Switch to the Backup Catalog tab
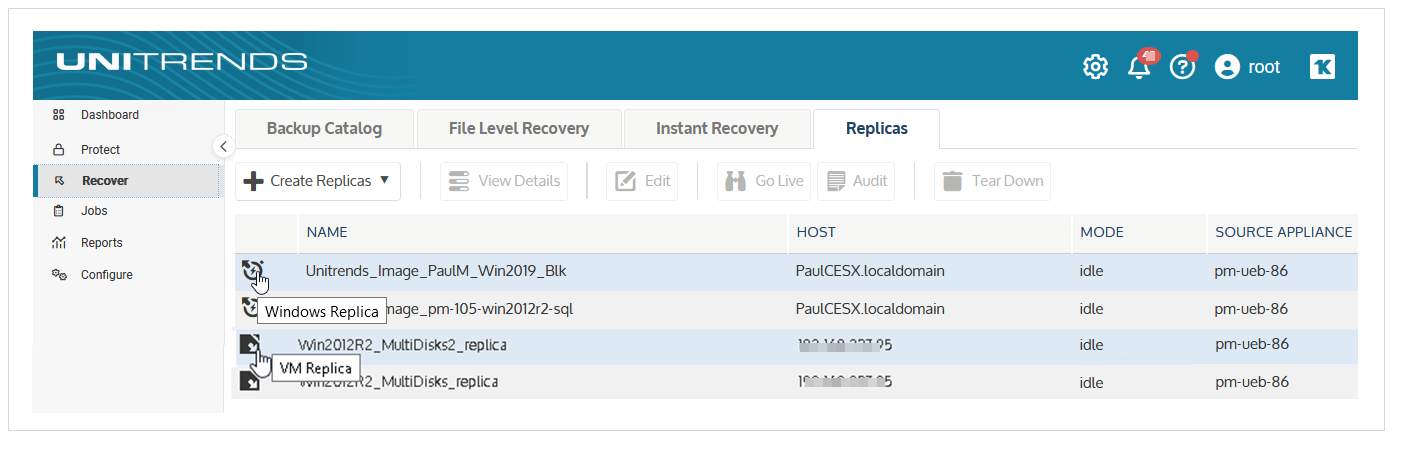 coord(324,128)
